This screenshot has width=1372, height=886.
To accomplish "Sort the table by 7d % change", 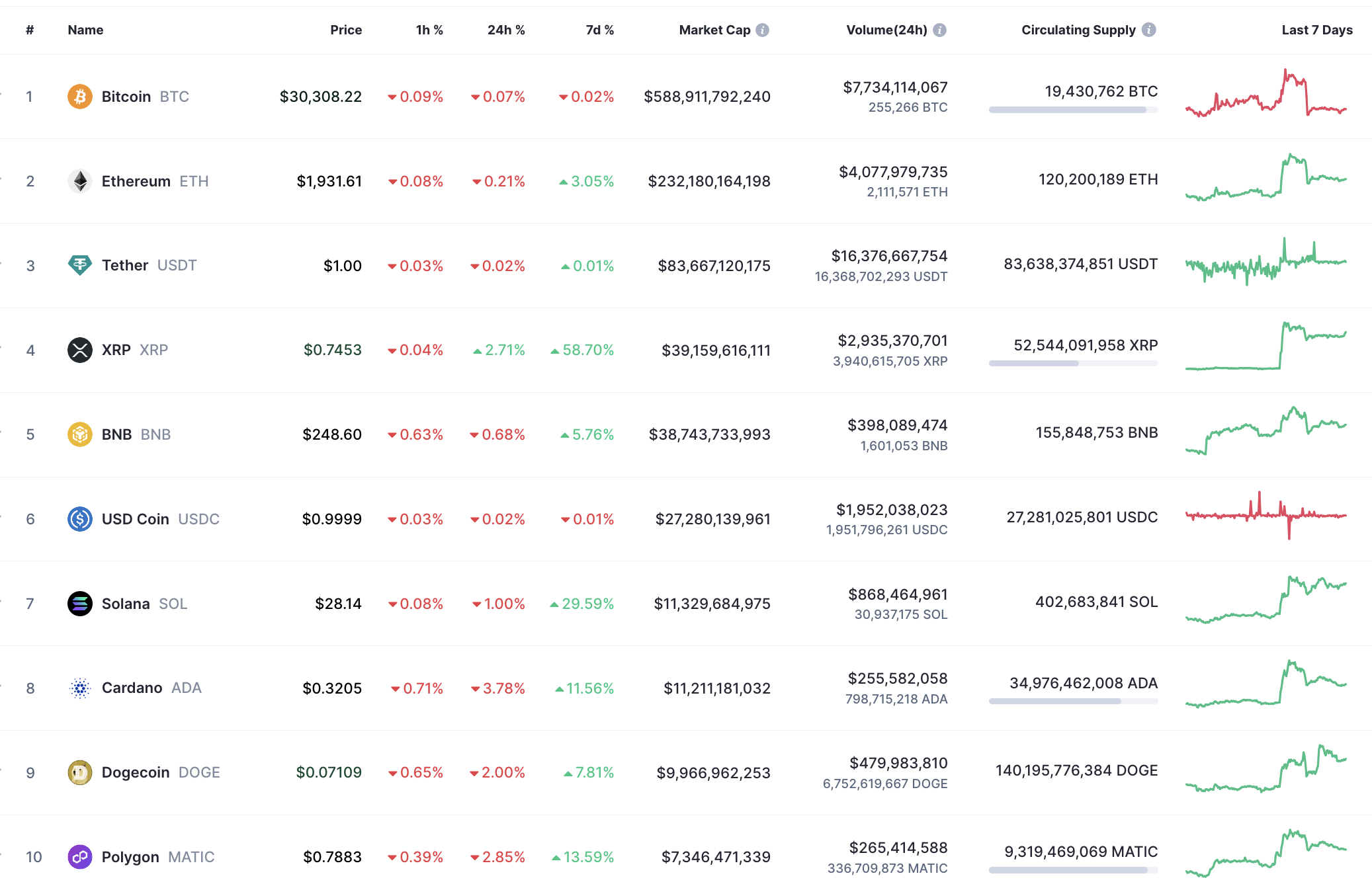I will (x=599, y=29).
